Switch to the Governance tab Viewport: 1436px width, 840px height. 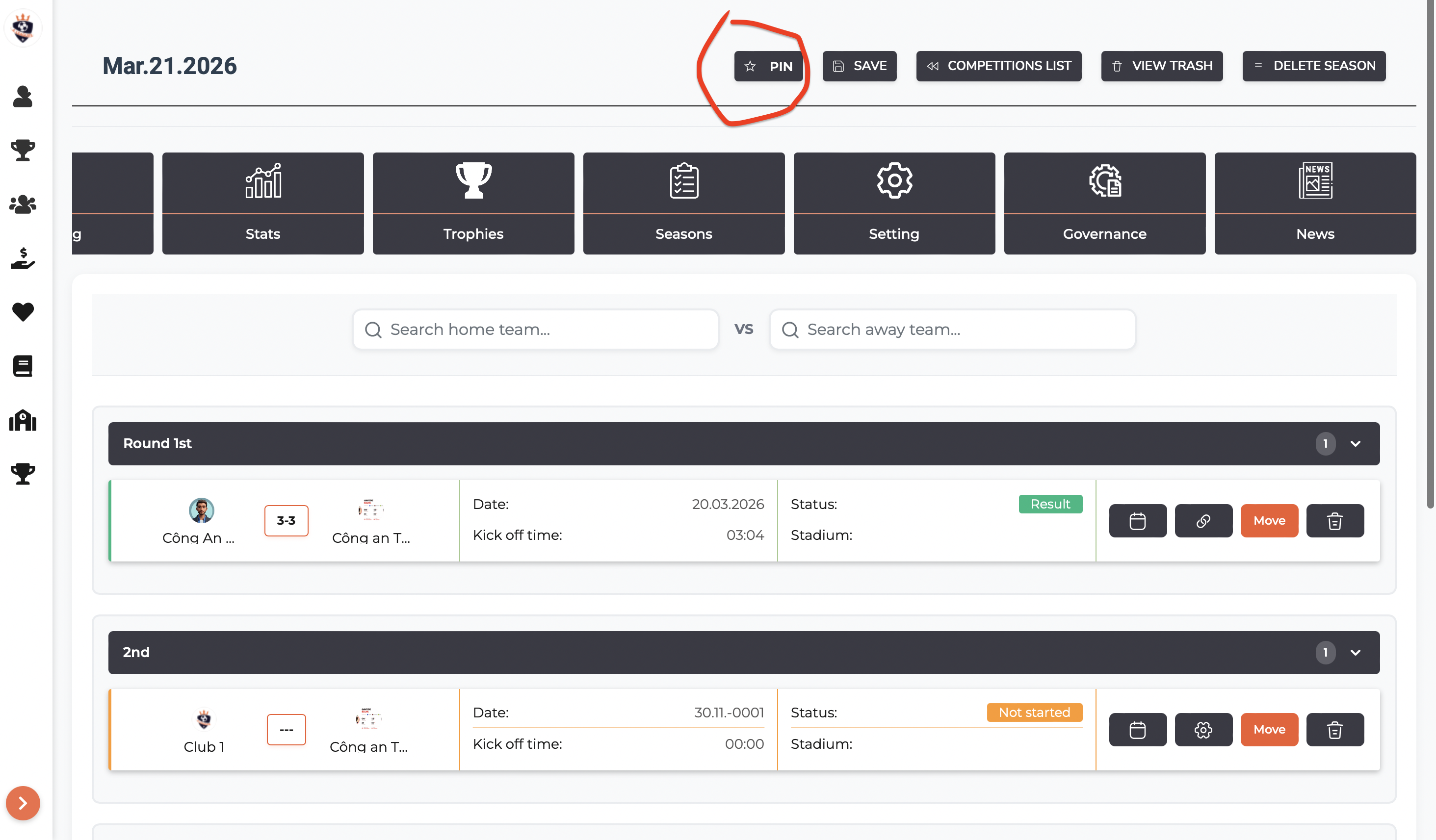[1104, 204]
